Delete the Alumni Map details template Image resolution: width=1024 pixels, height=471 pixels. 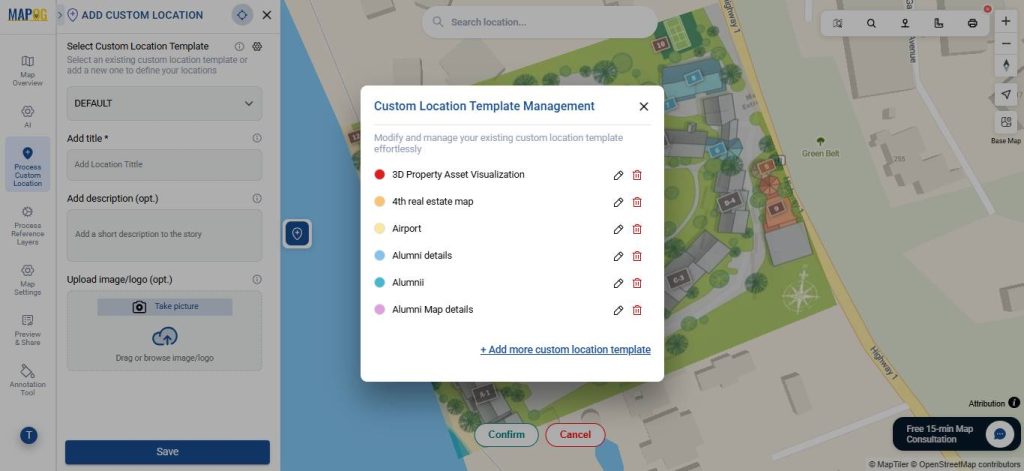tap(637, 310)
